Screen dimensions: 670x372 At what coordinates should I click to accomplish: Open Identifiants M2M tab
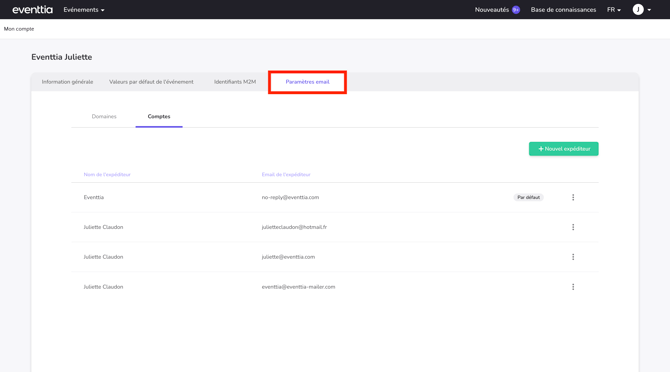point(235,82)
